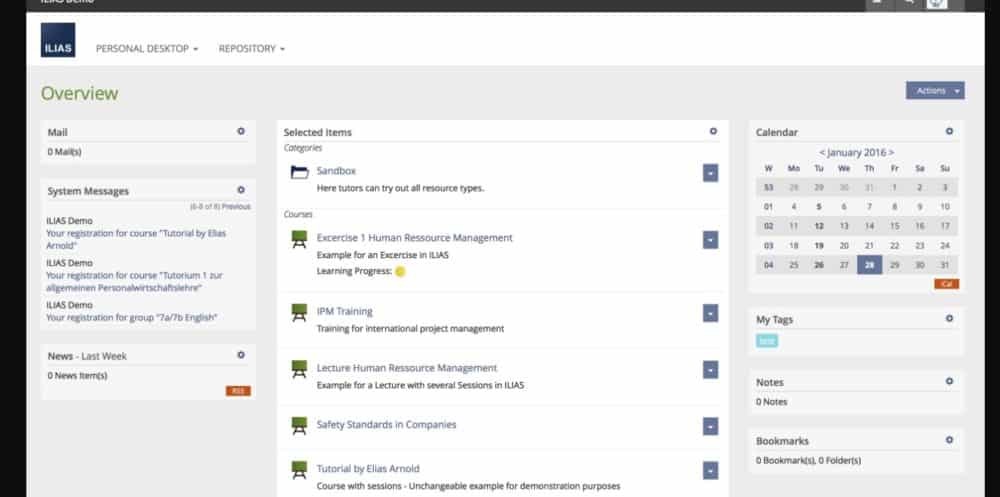The width and height of the screenshot is (1000, 497).
Task: Click the ILIAS logo icon
Action: (58, 40)
